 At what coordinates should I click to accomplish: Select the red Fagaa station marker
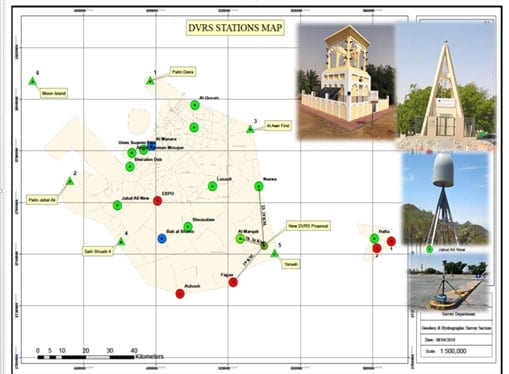pos(233,282)
